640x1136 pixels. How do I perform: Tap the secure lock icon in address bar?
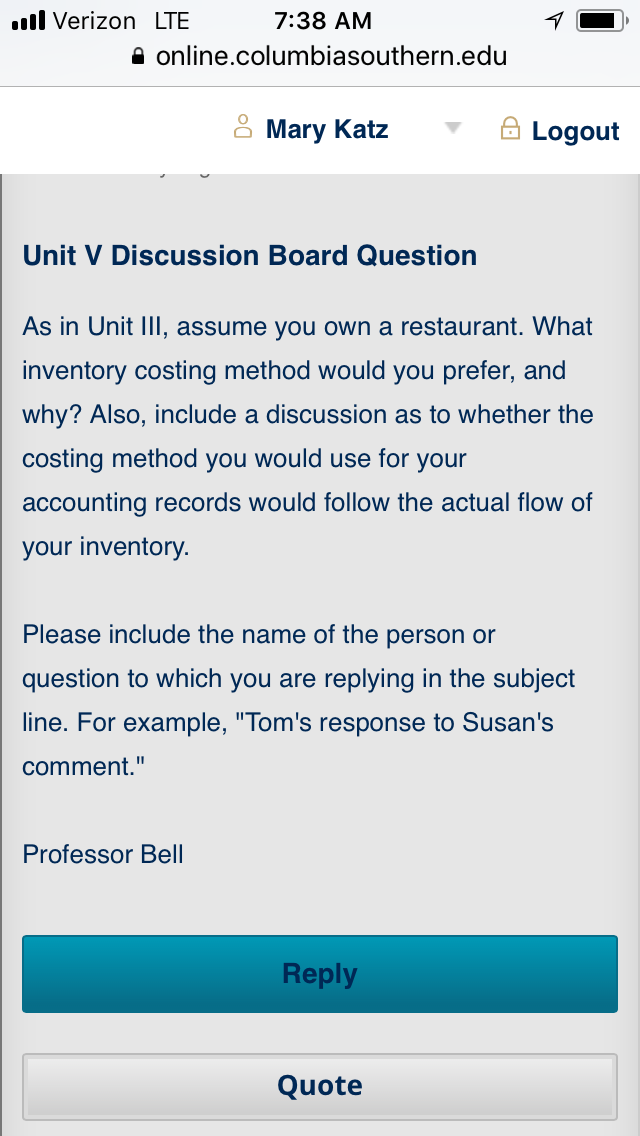pos(138,57)
